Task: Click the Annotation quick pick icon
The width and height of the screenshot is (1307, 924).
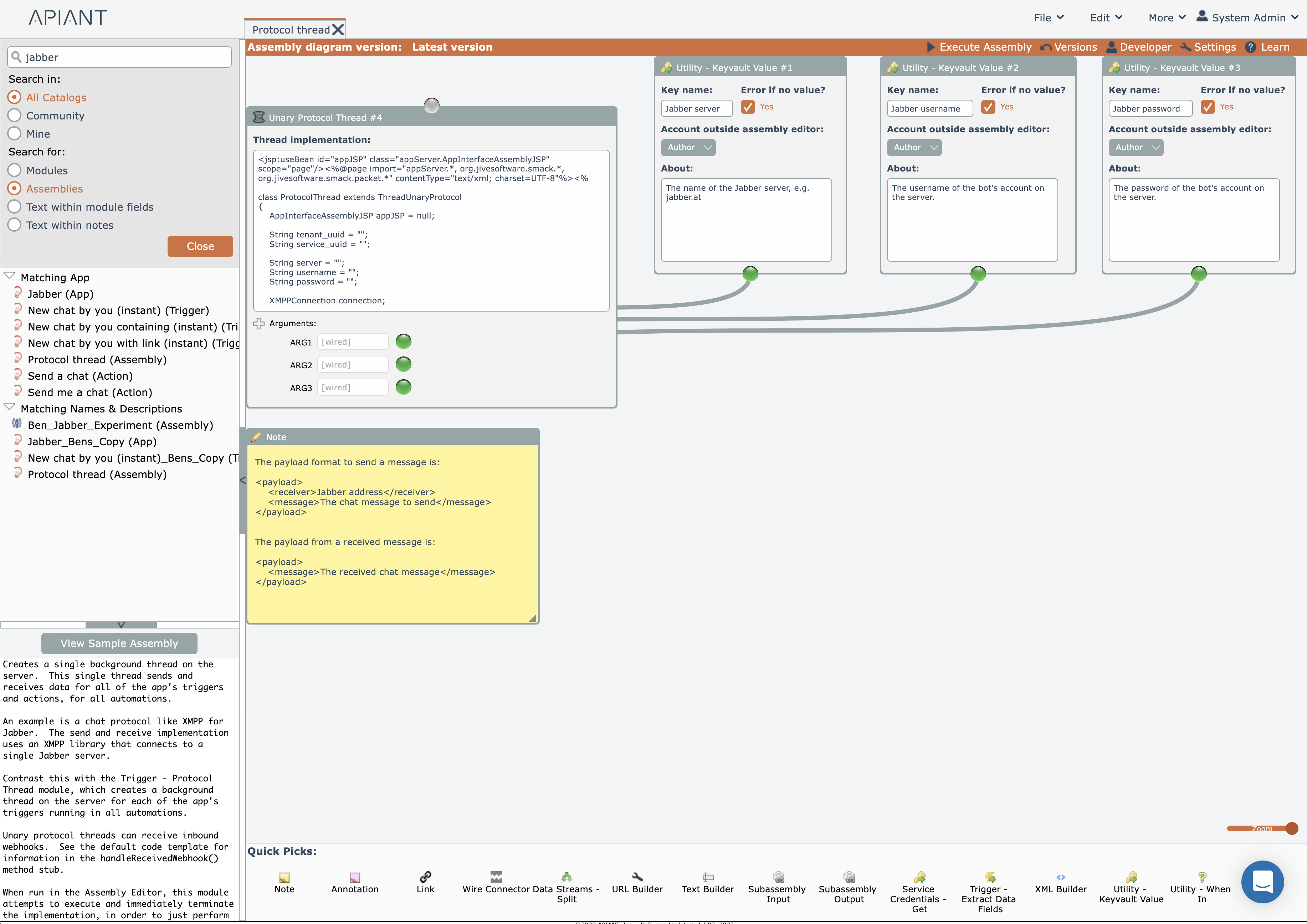Action: 355,877
